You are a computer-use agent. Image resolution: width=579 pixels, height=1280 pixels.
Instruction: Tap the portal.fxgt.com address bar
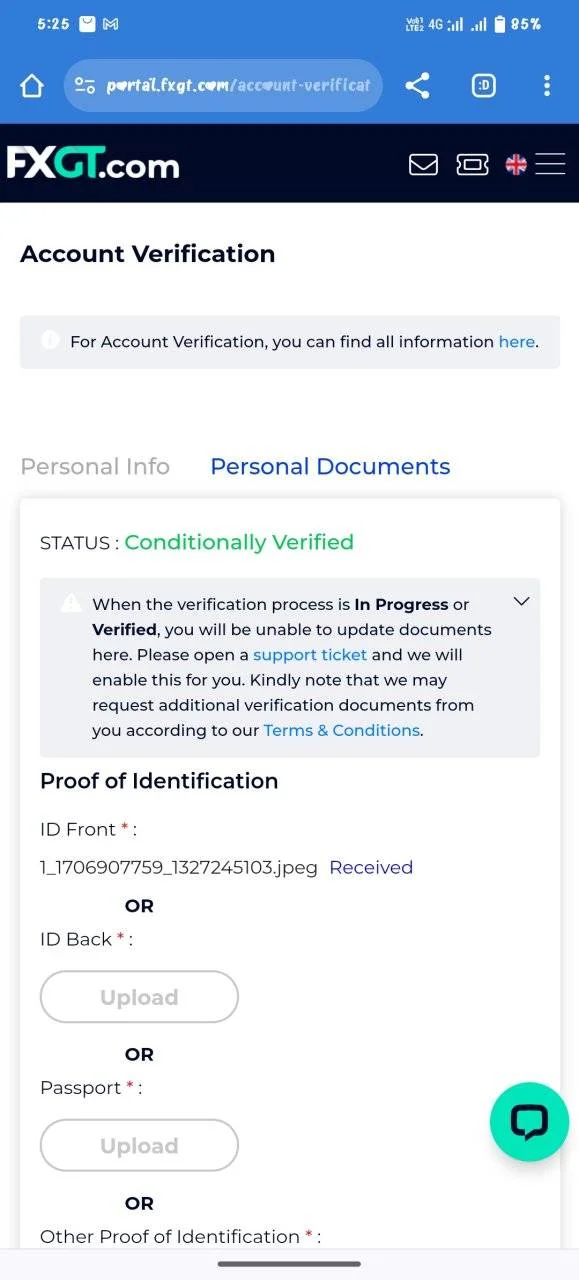pos(223,86)
